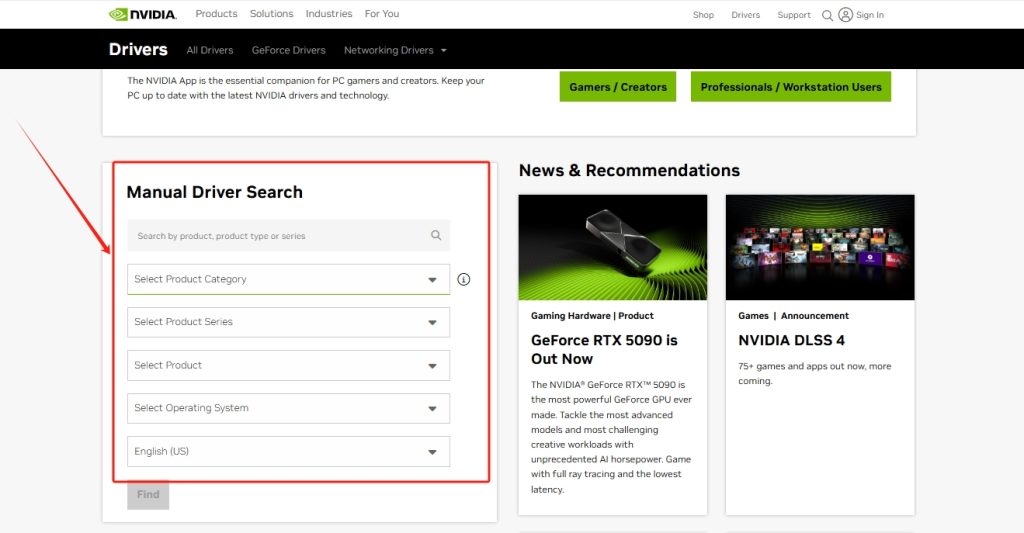The width and height of the screenshot is (1024, 533).
Task: Go to GeForce Drivers tab
Action: point(288,50)
